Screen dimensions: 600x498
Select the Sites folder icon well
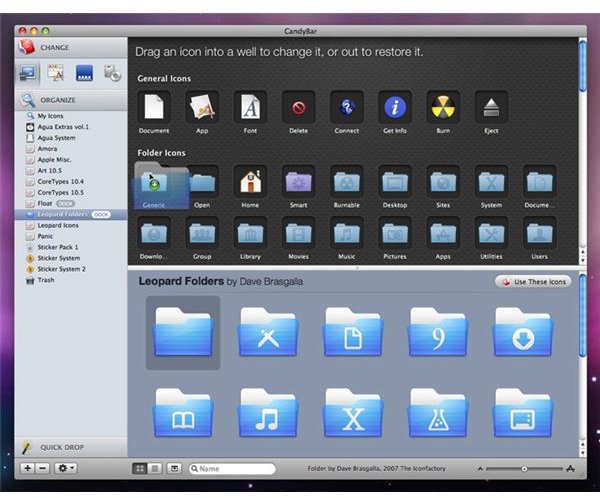pyautogui.click(x=443, y=181)
